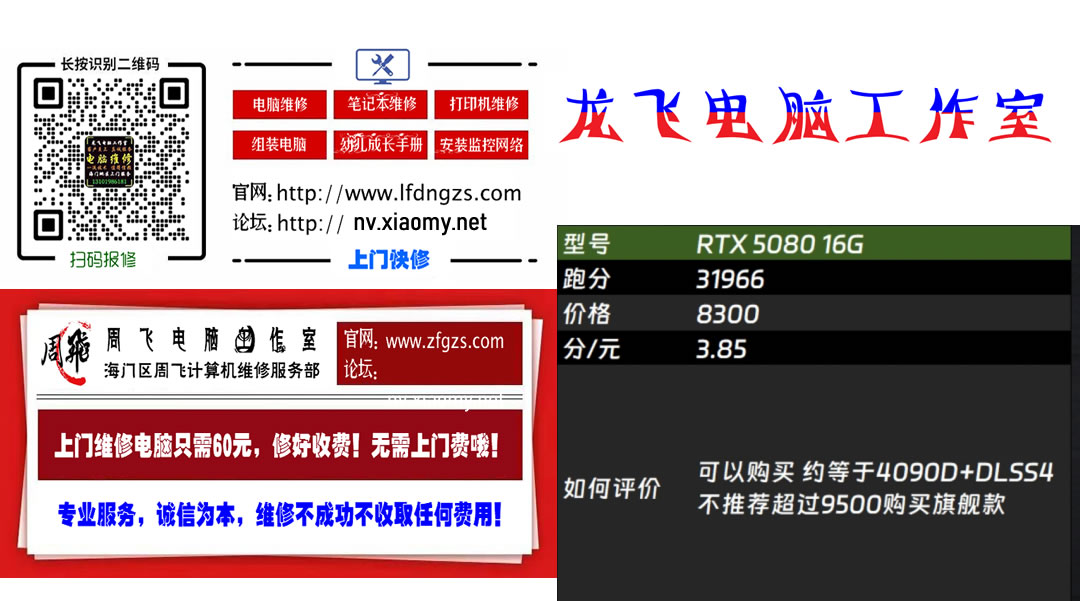Click the wrench and screwdriver tools icon
This screenshot has width=1080, height=601.
point(382,64)
